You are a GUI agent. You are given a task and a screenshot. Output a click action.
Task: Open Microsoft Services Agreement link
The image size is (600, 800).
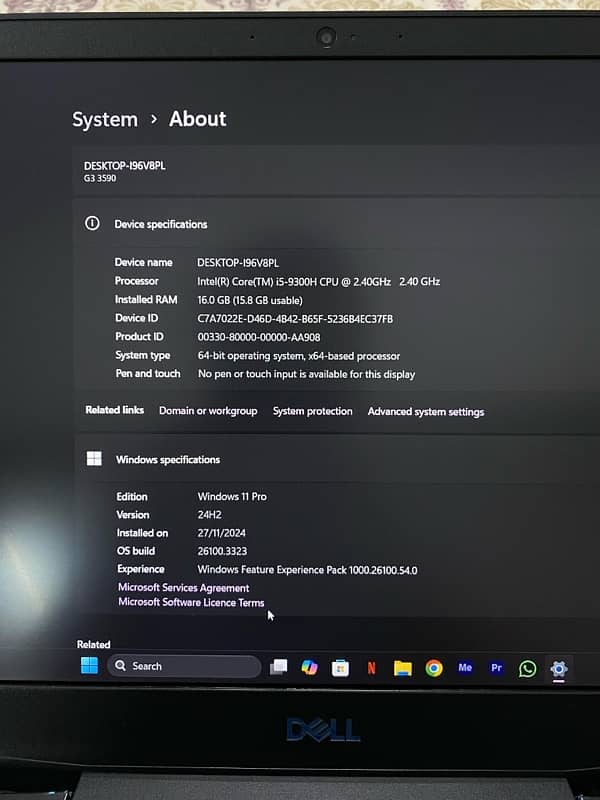click(x=184, y=588)
